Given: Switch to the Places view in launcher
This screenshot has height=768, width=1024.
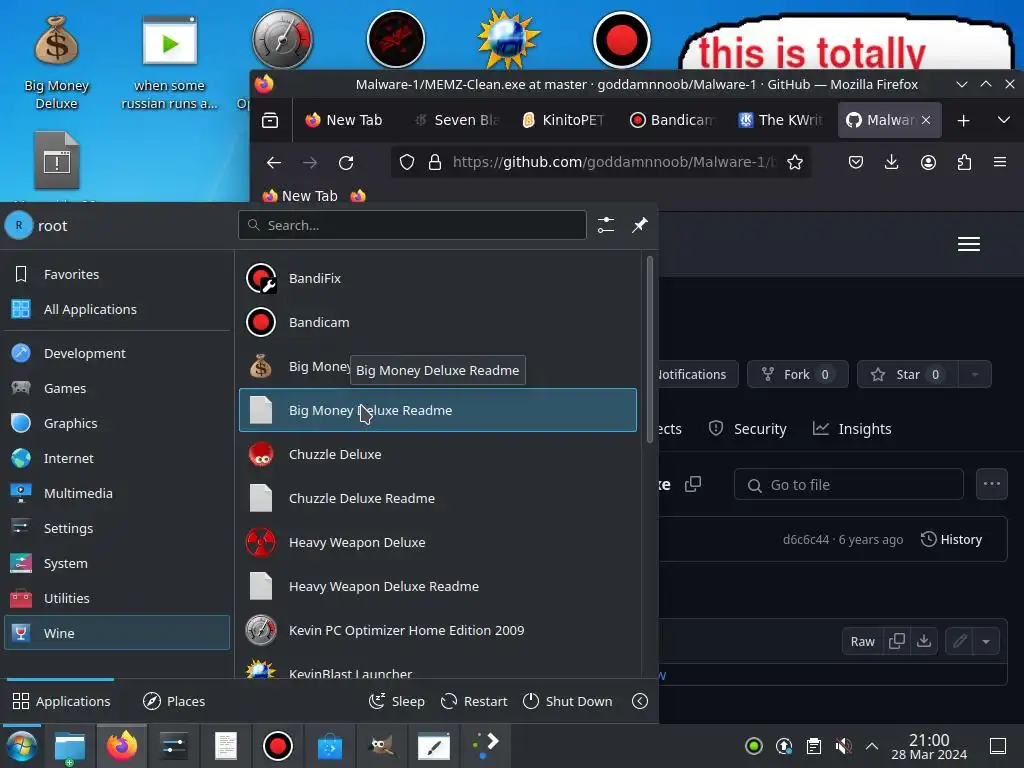Looking at the screenshot, I should pyautogui.click(x=174, y=701).
